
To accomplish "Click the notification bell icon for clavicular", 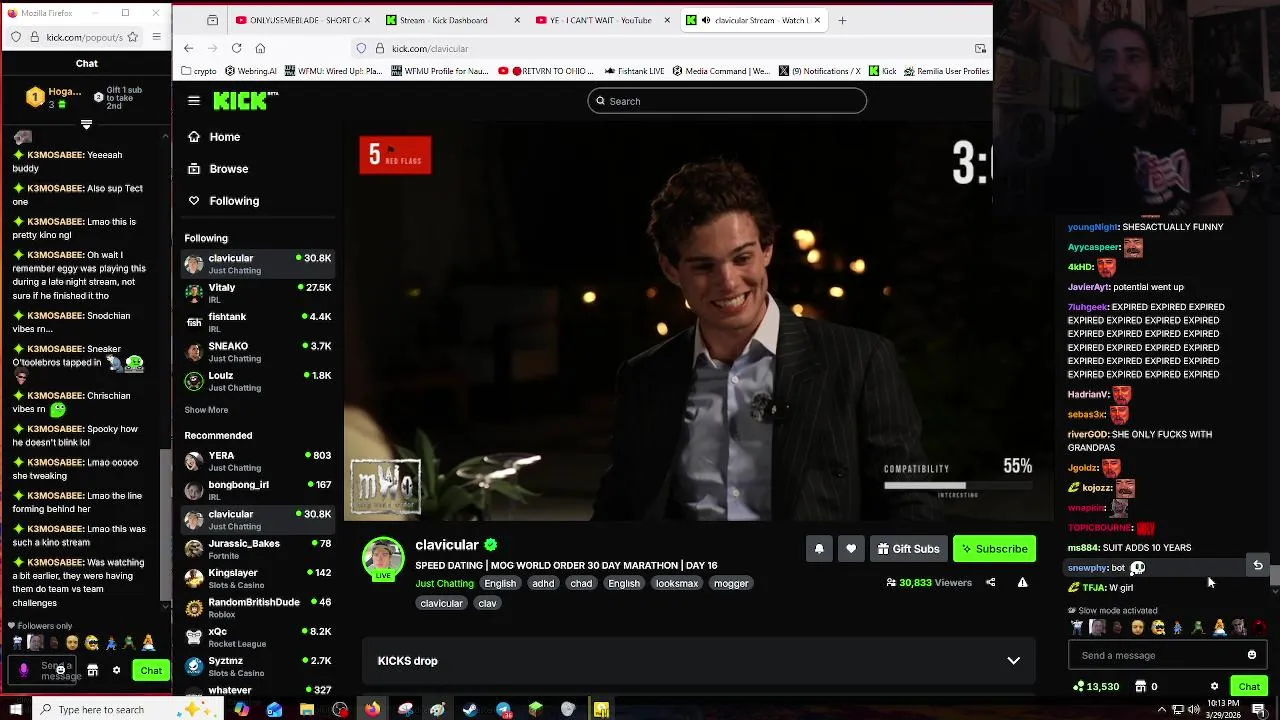I will click(x=819, y=548).
